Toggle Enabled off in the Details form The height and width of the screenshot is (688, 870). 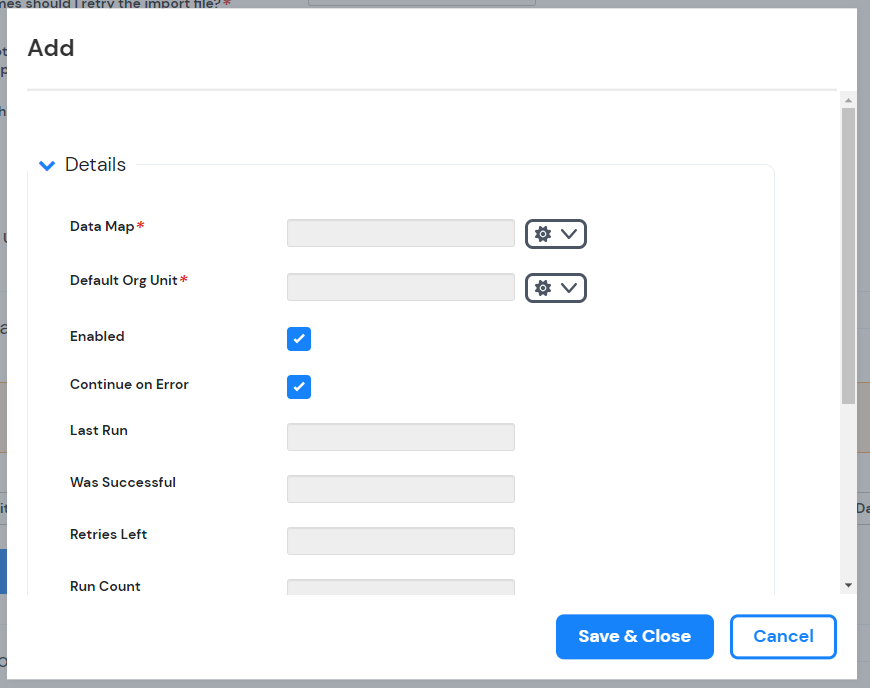[299, 339]
